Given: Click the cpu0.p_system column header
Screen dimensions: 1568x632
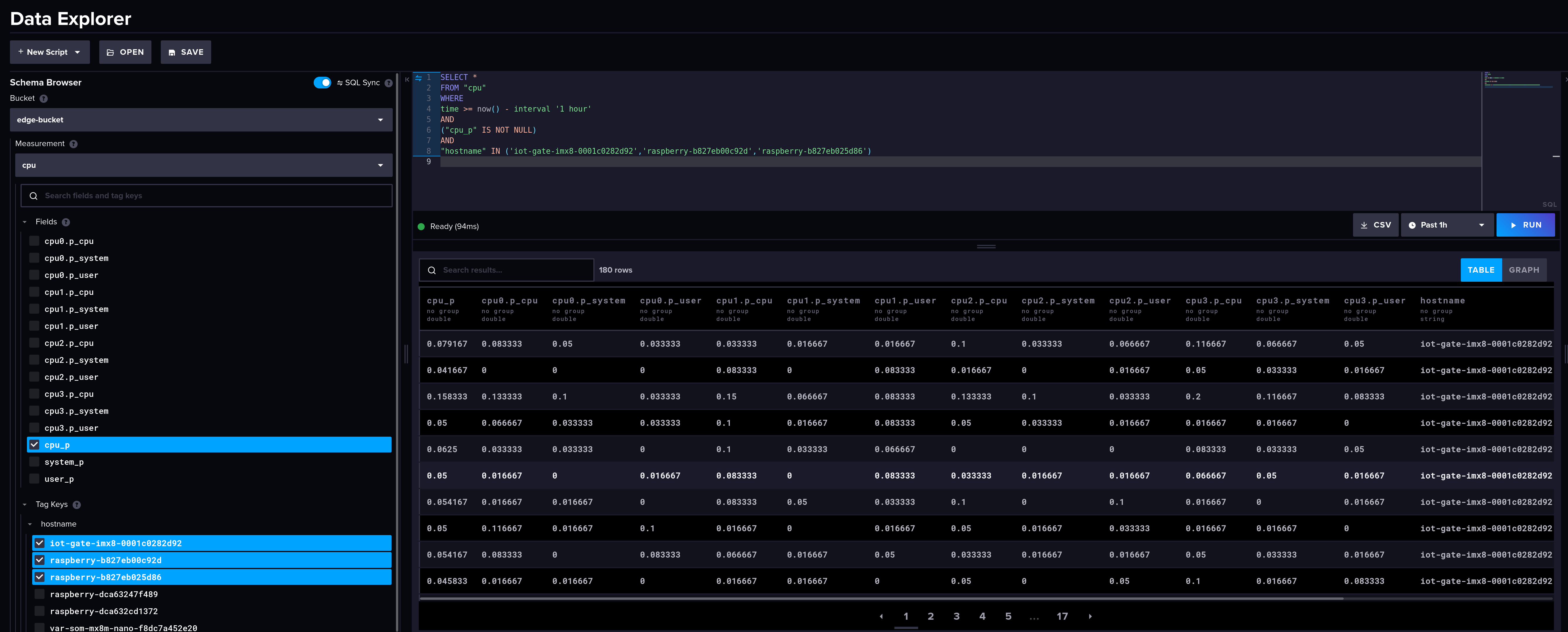Looking at the screenshot, I should 589,301.
